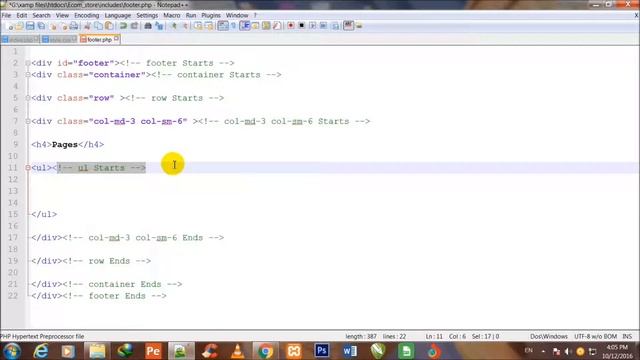Open the Macro menu

click(x=171, y=16)
